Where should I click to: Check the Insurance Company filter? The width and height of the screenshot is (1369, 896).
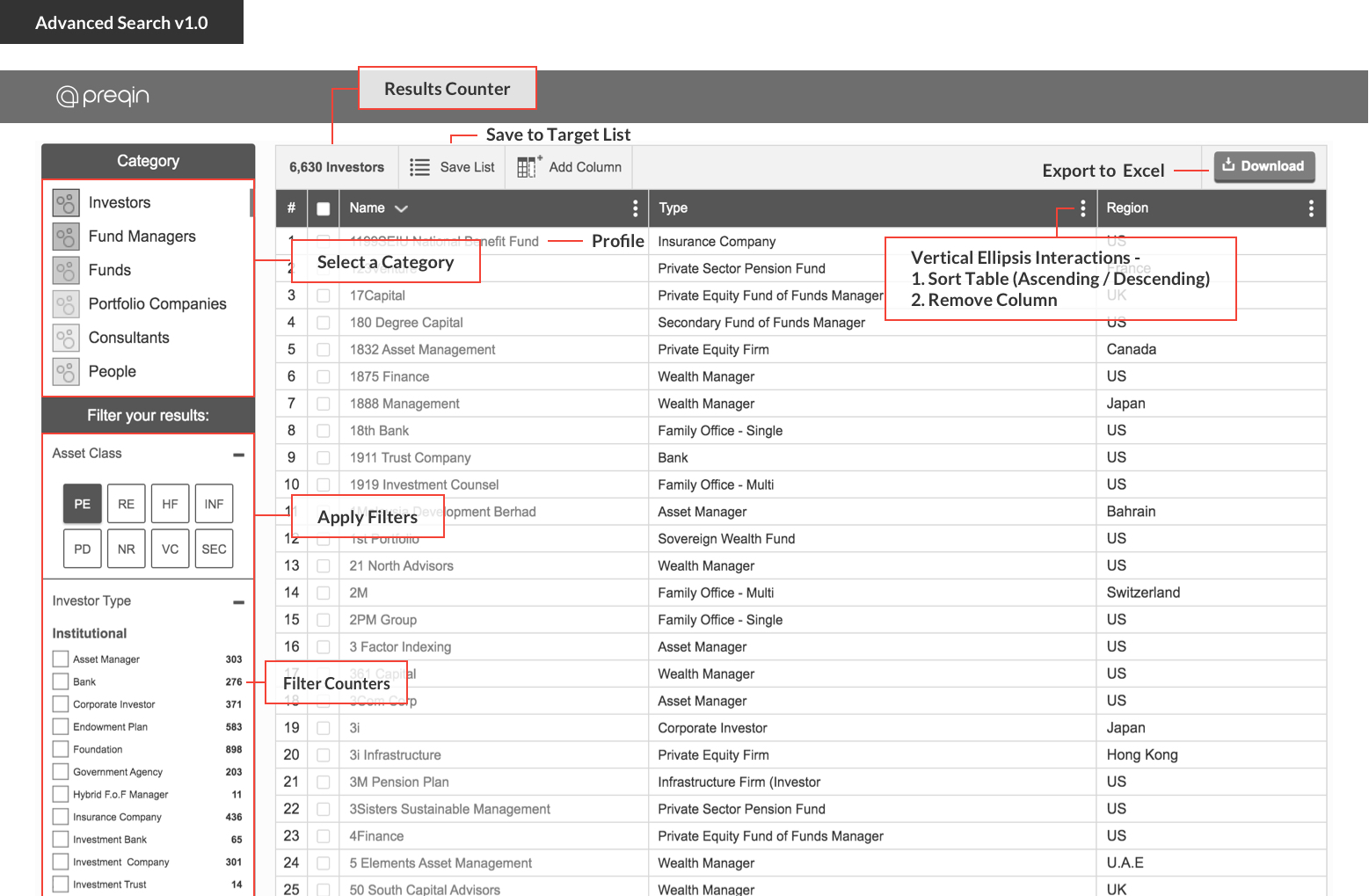coord(61,817)
